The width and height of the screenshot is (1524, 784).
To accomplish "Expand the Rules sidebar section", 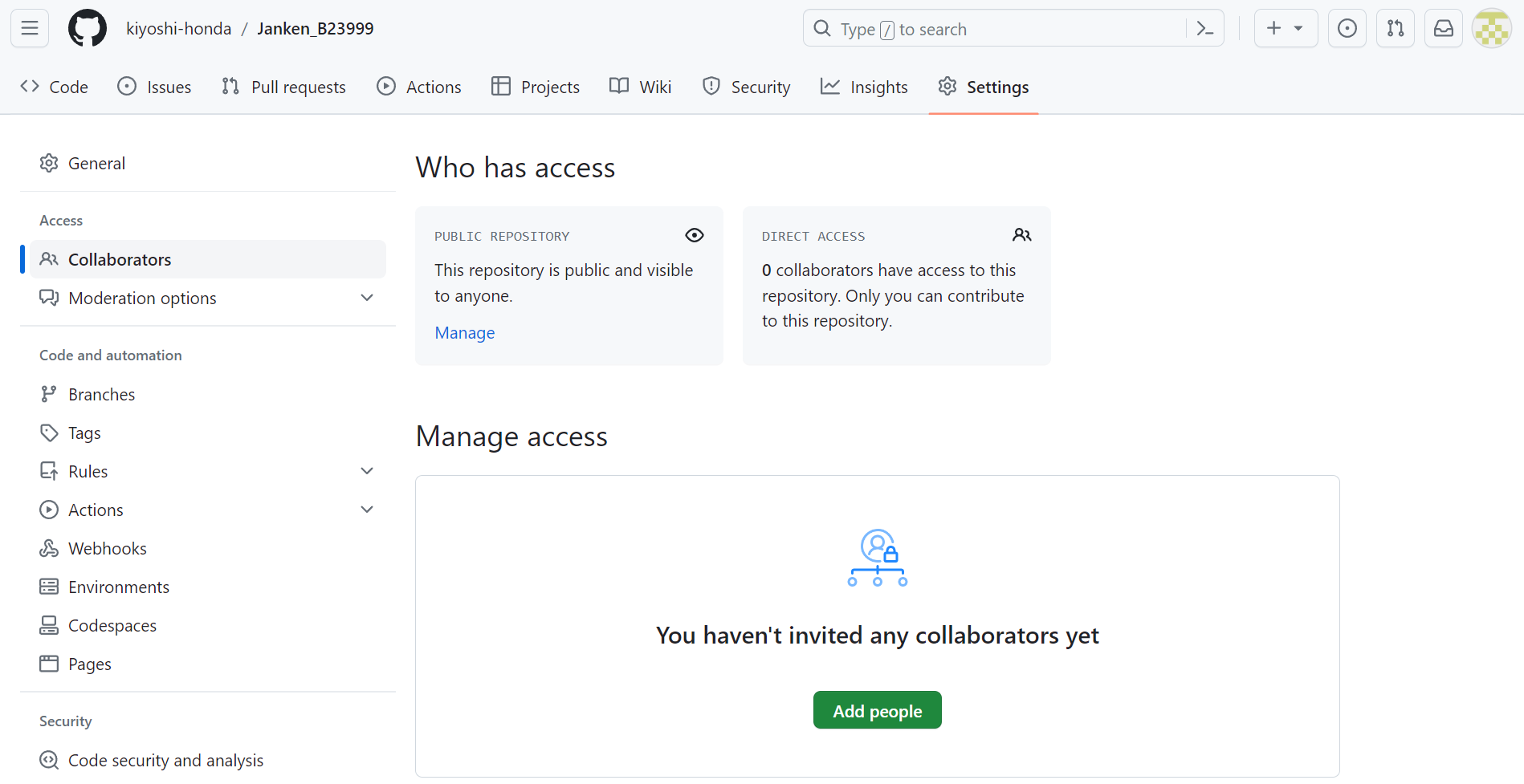I will coord(367,471).
